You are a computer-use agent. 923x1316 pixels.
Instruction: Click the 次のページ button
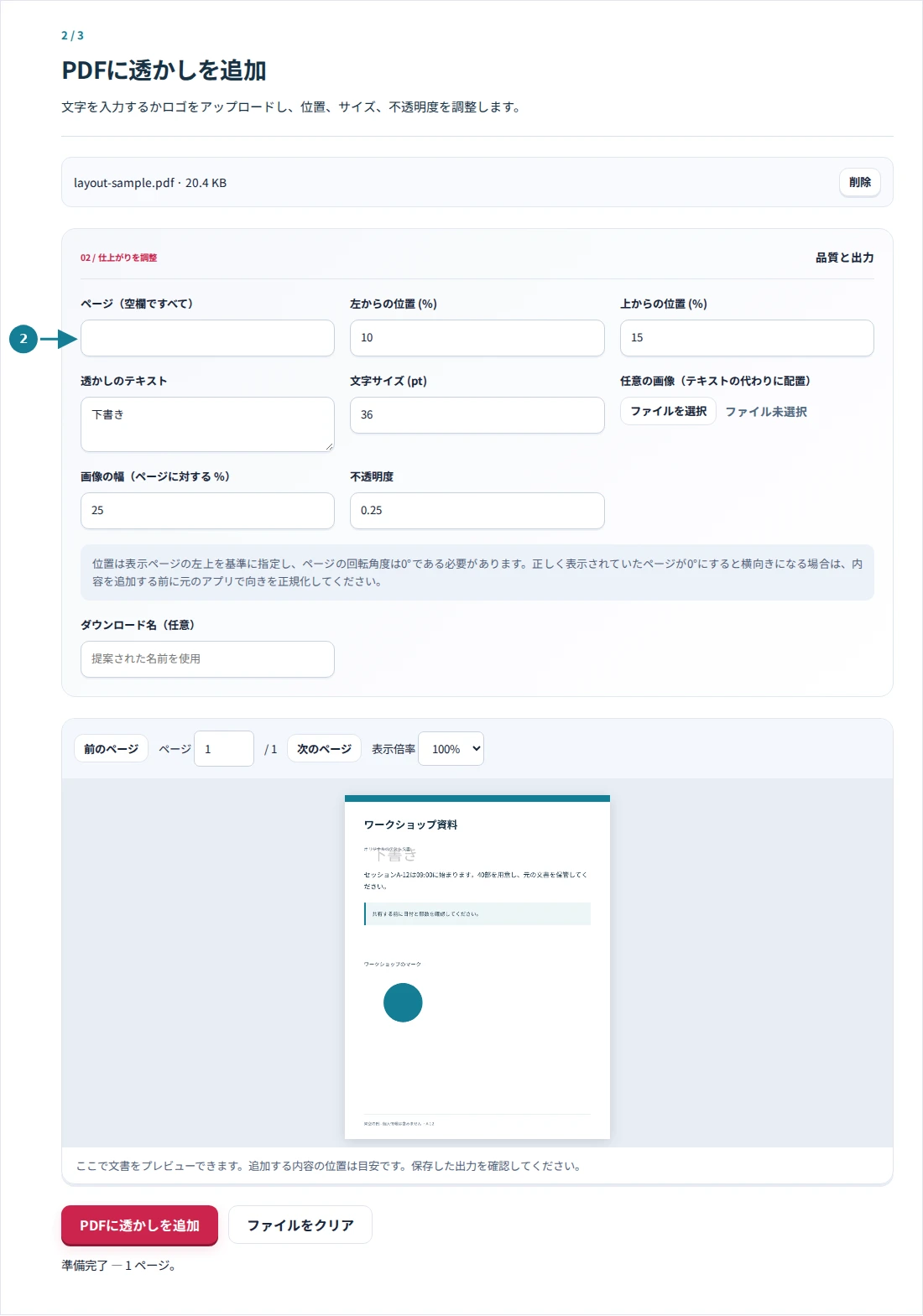(x=324, y=749)
